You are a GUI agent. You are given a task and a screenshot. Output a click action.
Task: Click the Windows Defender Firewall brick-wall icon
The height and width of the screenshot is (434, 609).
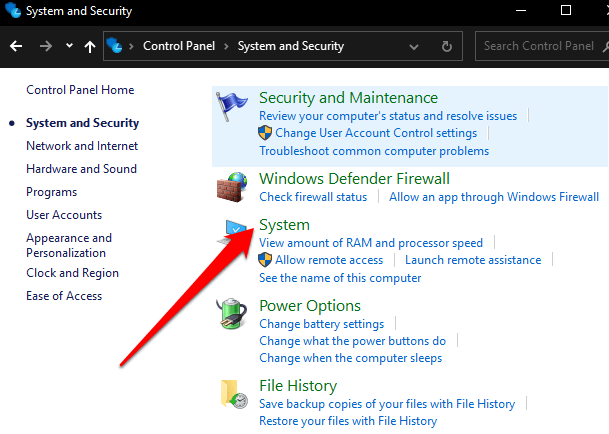[233, 187]
